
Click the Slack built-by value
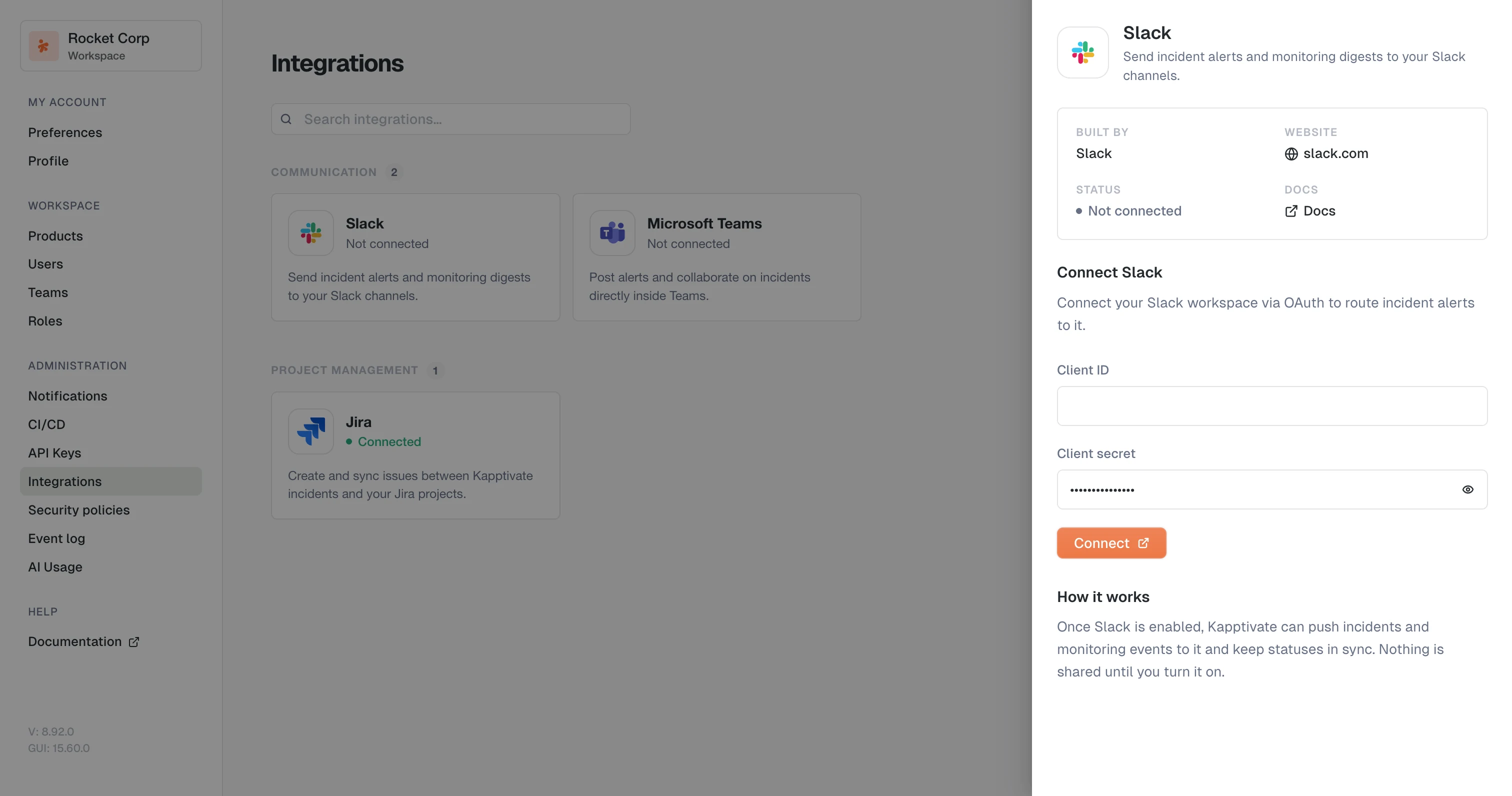[x=1093, y=154]
